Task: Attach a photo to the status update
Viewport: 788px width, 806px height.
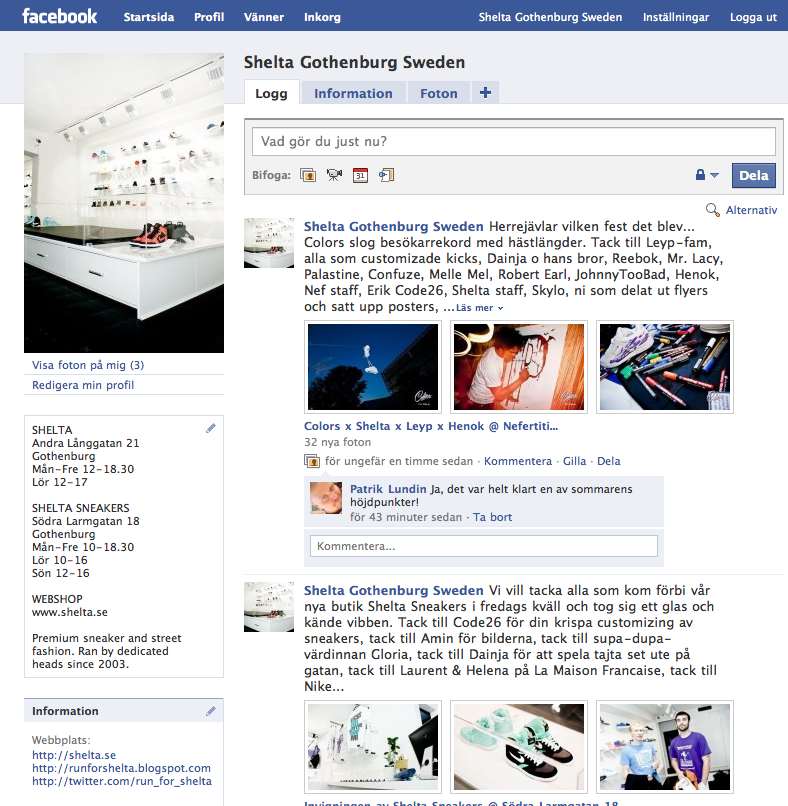Action: coord(308,175)
